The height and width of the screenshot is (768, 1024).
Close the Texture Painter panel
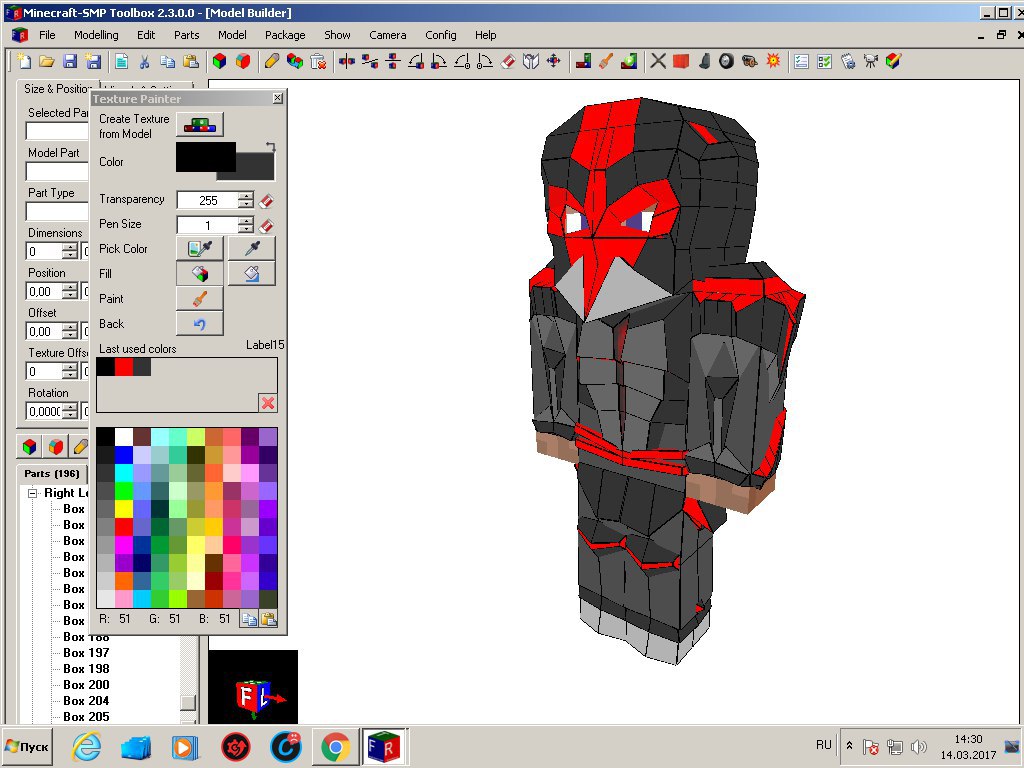(278, 98)
